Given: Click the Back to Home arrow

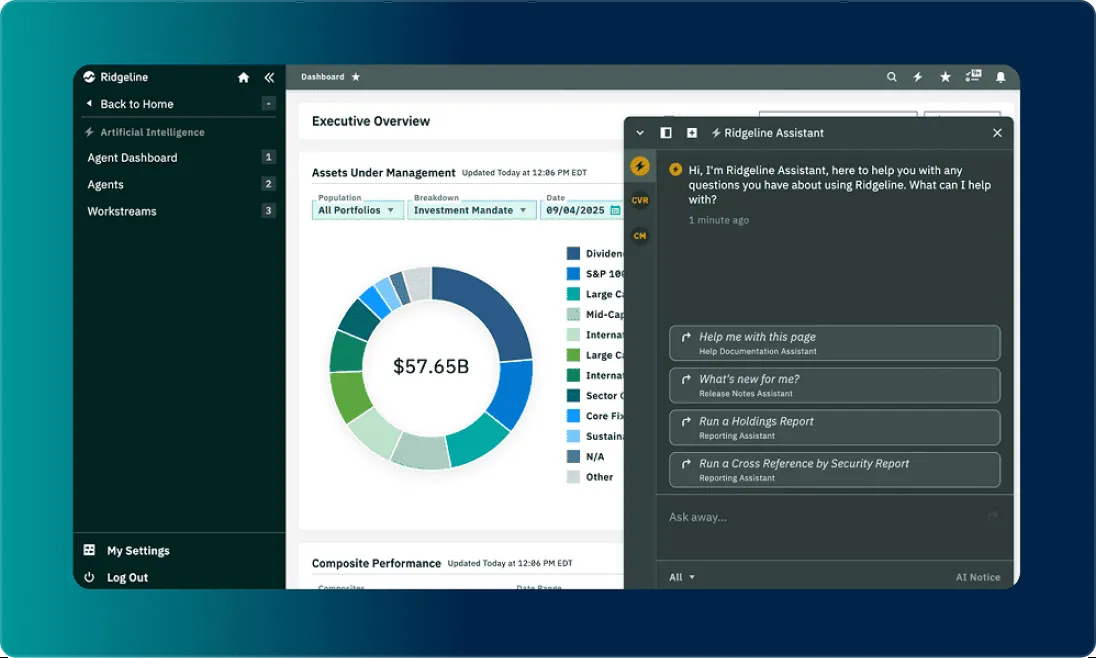Looking at the screenshot, I should click(89, 103).
